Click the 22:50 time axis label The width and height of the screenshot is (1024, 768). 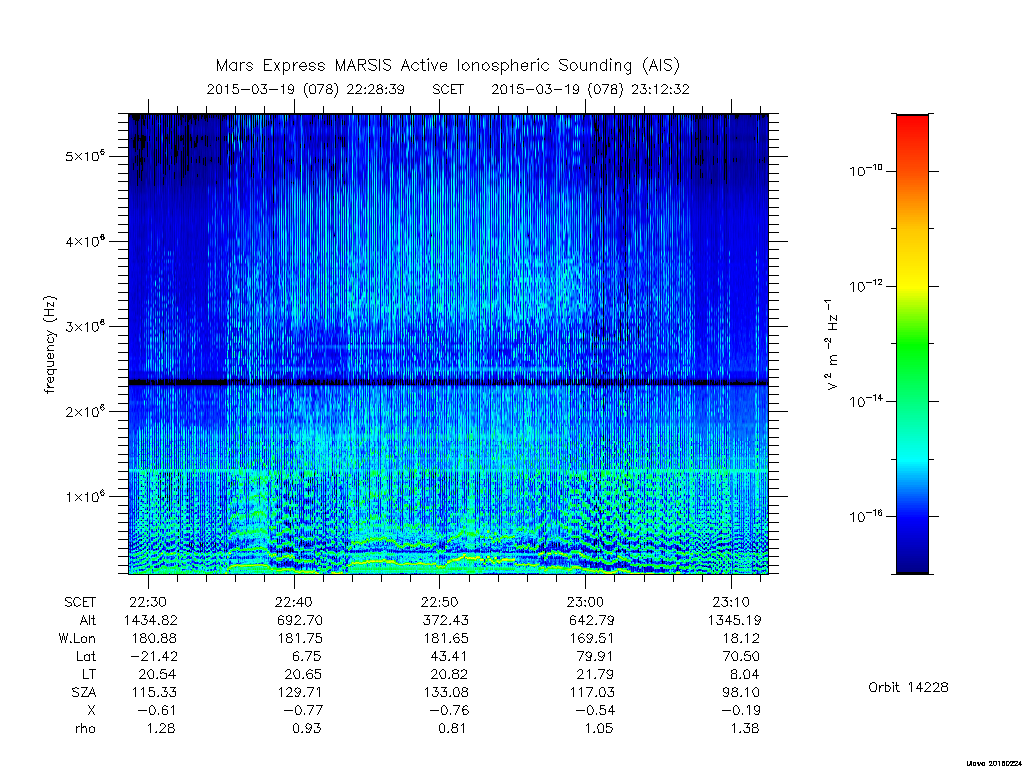tap(439, 601)
